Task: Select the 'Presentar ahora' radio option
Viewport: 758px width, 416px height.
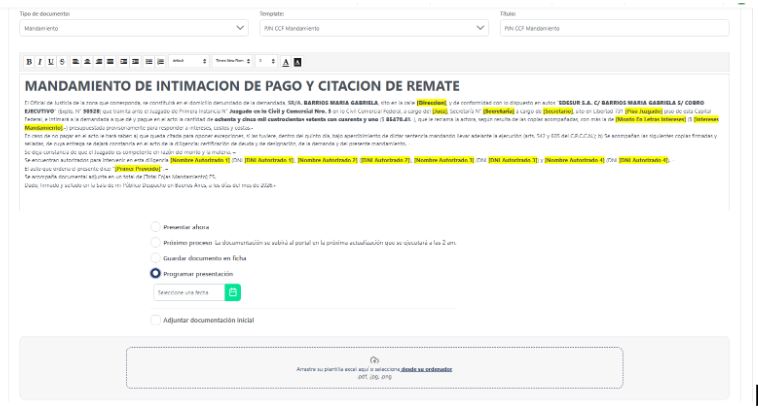Action: [155, 227]
